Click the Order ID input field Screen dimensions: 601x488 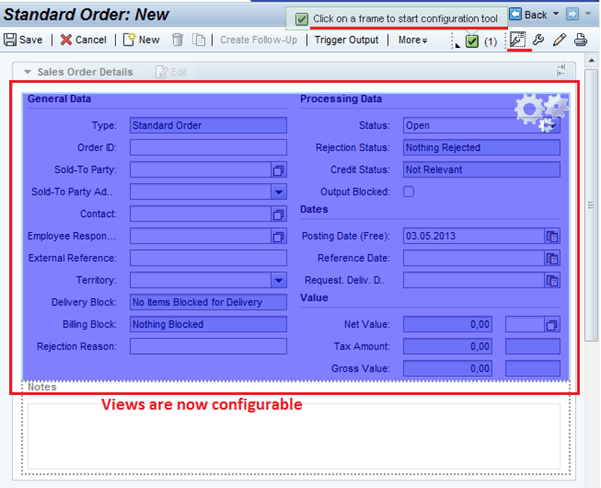click(208, 148)
